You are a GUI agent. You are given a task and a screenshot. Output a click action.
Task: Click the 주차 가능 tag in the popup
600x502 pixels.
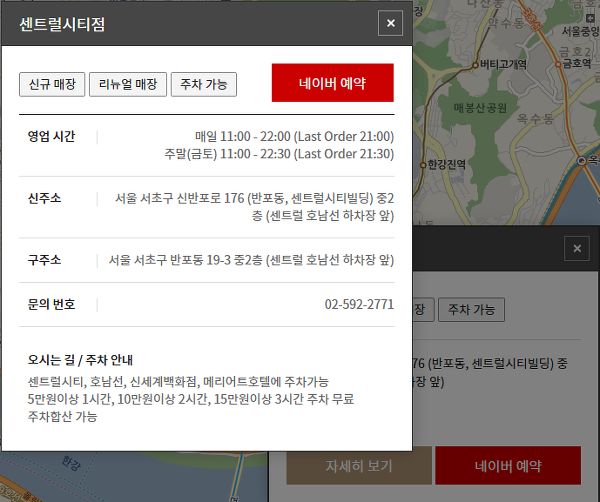click(204, 84)
